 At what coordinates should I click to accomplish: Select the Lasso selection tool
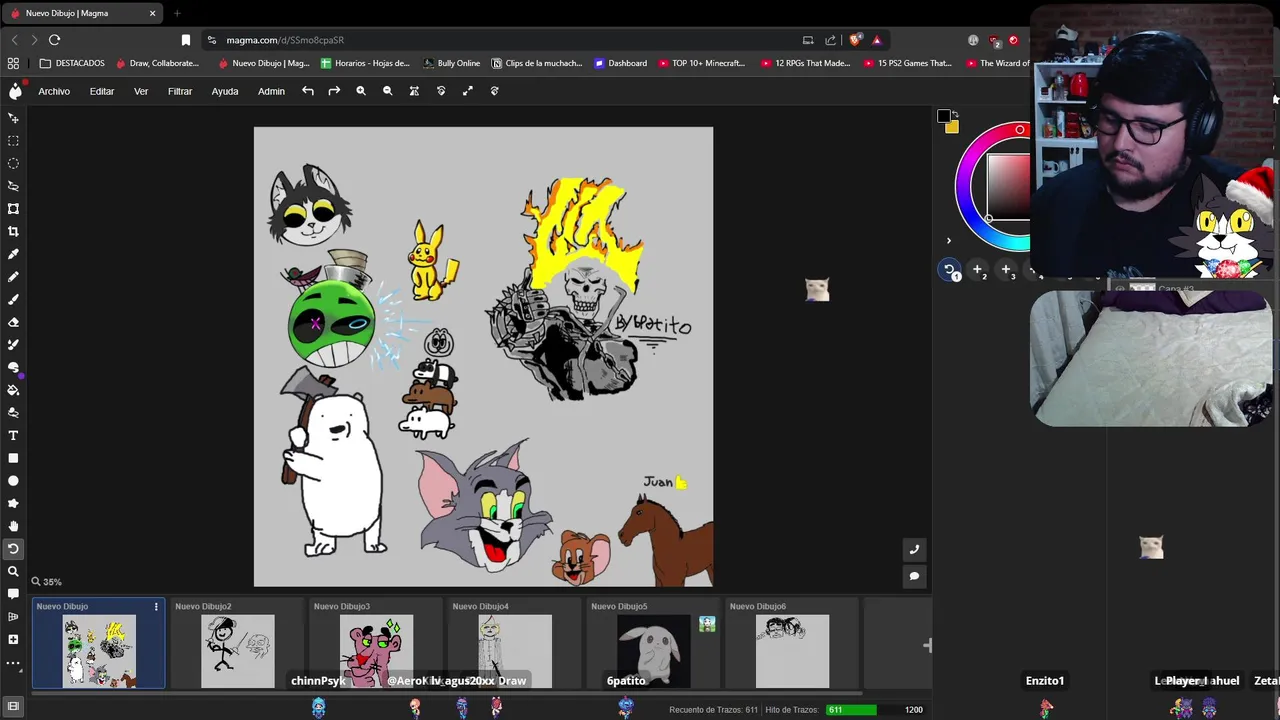click(x=13, y=186)
